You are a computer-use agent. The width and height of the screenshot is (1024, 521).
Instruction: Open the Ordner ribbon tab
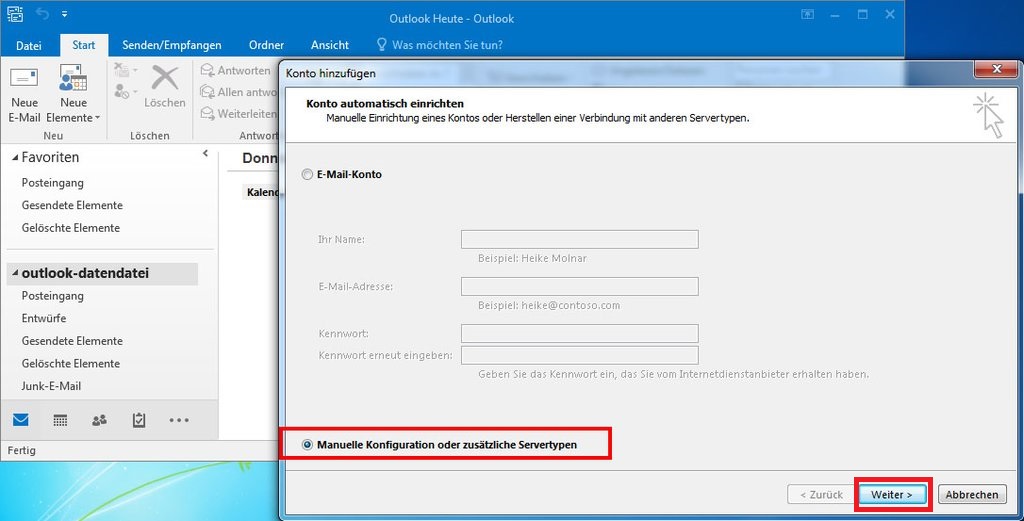pos(266,45)
